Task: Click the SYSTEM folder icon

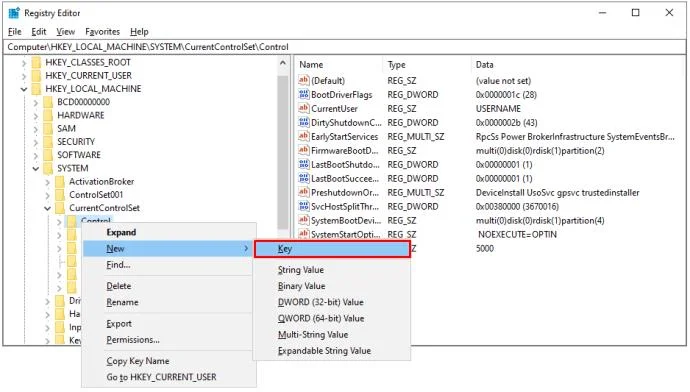Action: (48, 168)
